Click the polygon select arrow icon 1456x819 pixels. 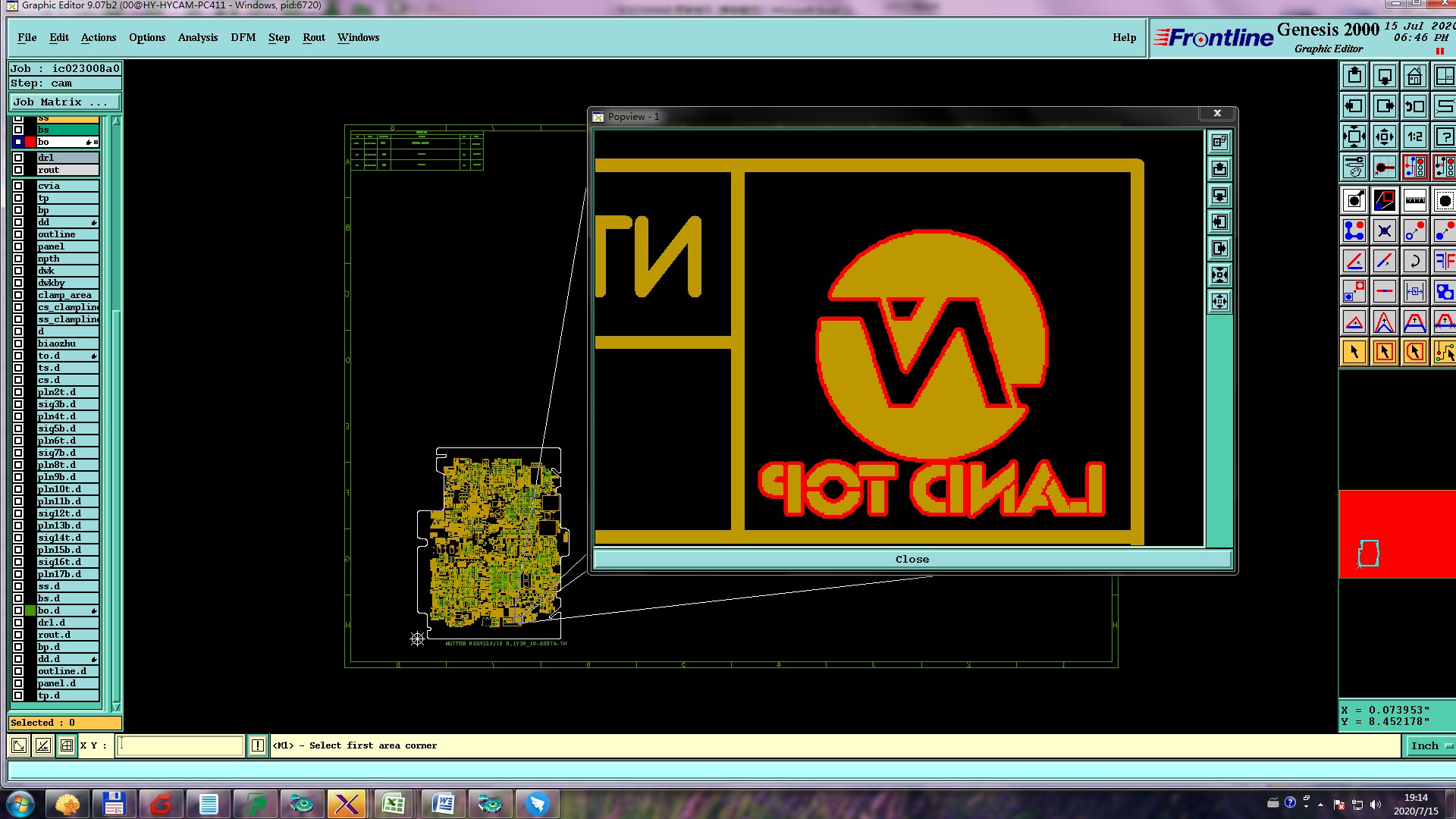pos(1414,352)
